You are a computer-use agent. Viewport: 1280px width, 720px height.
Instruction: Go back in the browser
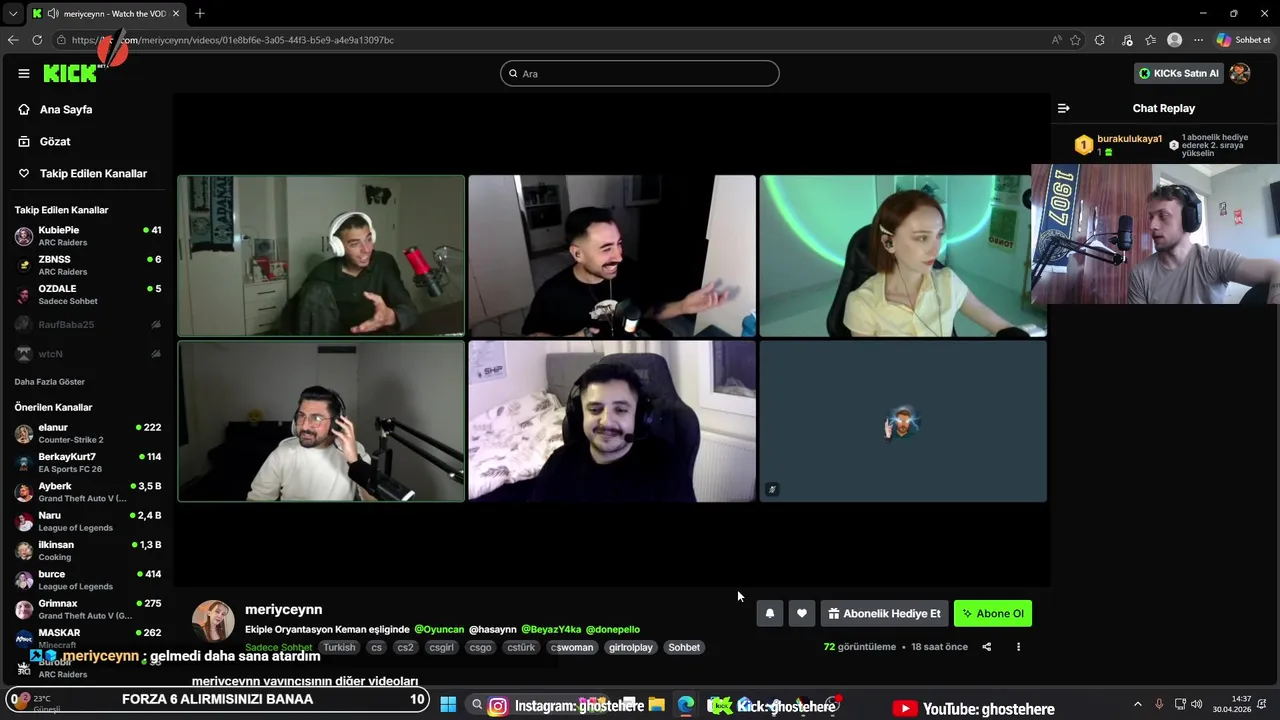[13, 40]
